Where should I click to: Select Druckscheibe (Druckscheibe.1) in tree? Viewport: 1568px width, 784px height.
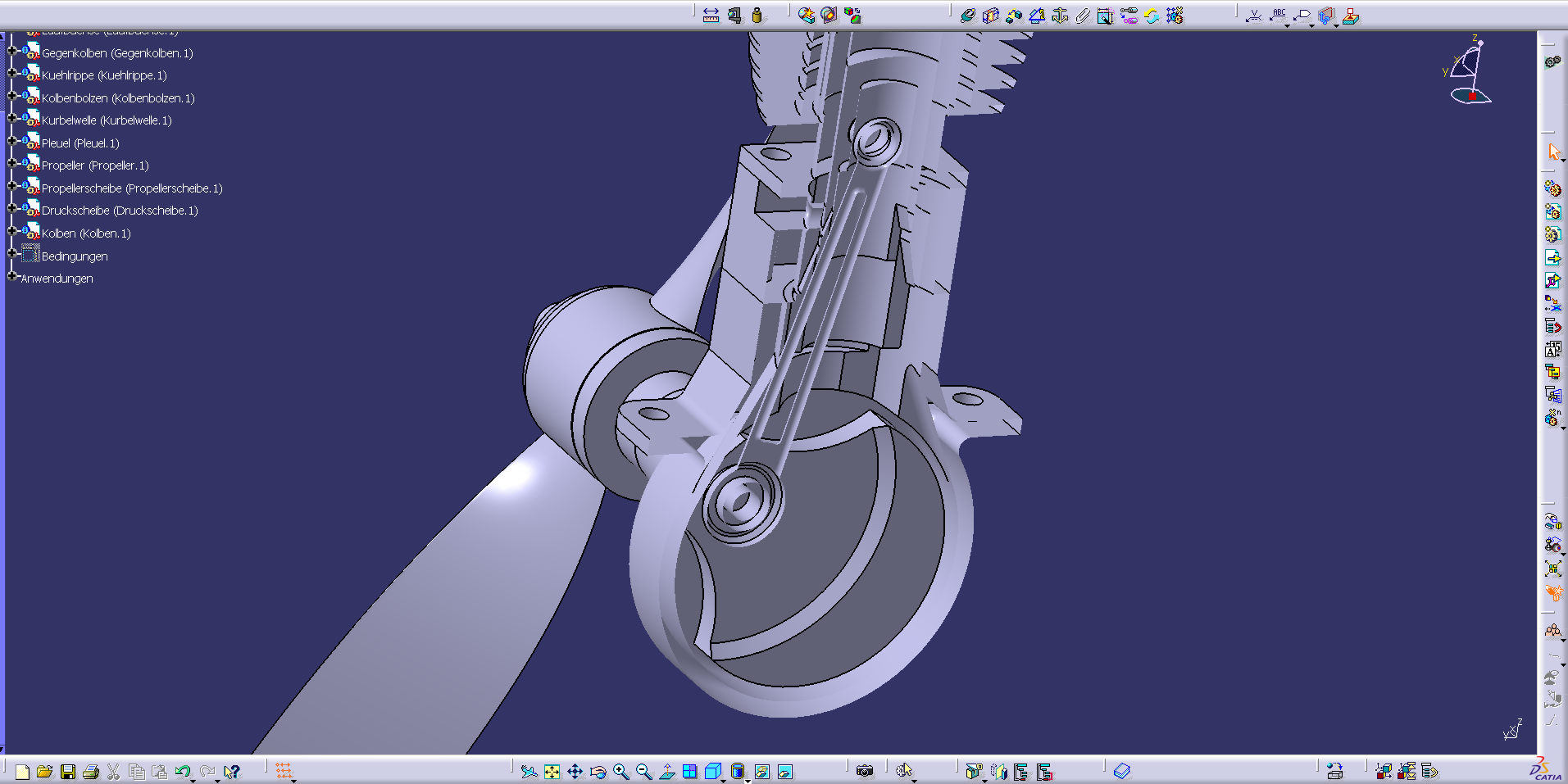click(x=120, y=211)
